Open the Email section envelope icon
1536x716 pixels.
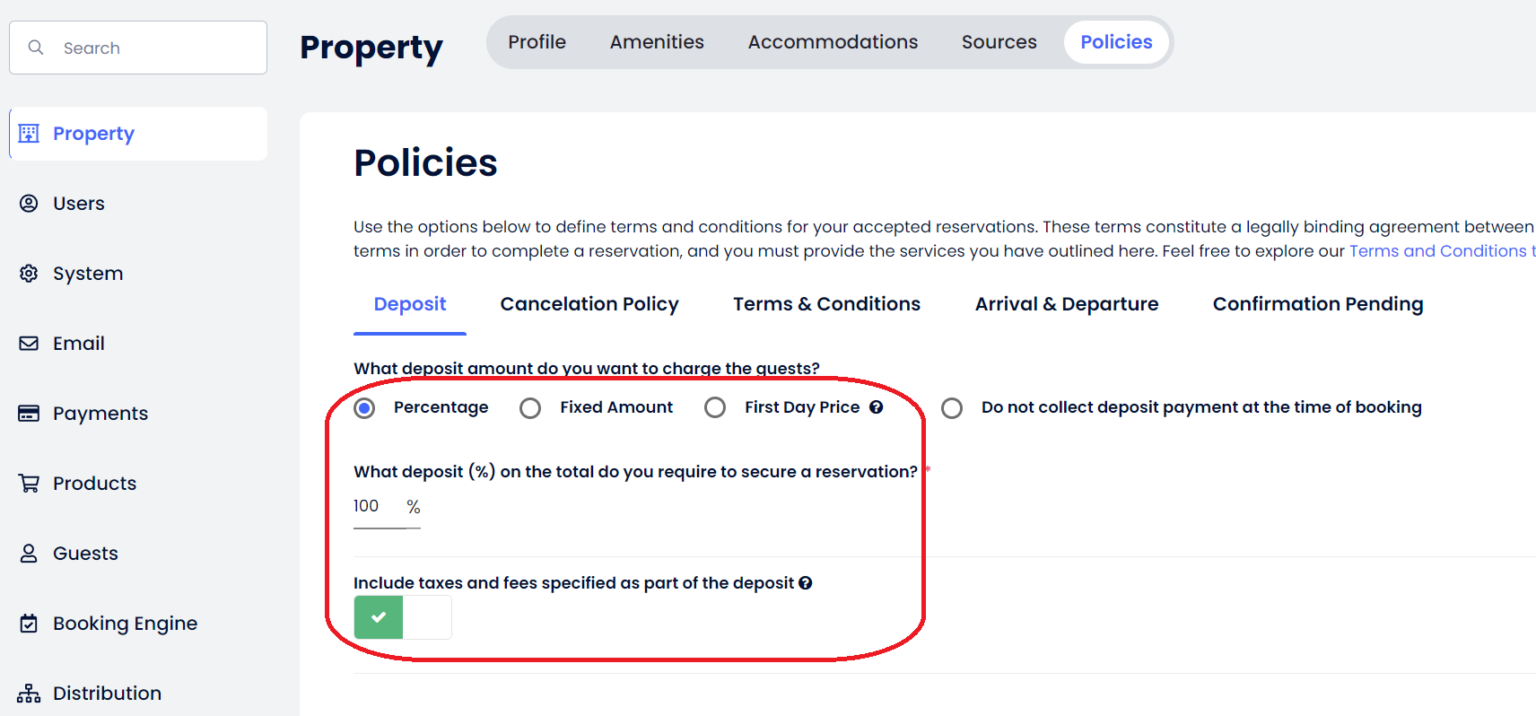pos(29,343)
